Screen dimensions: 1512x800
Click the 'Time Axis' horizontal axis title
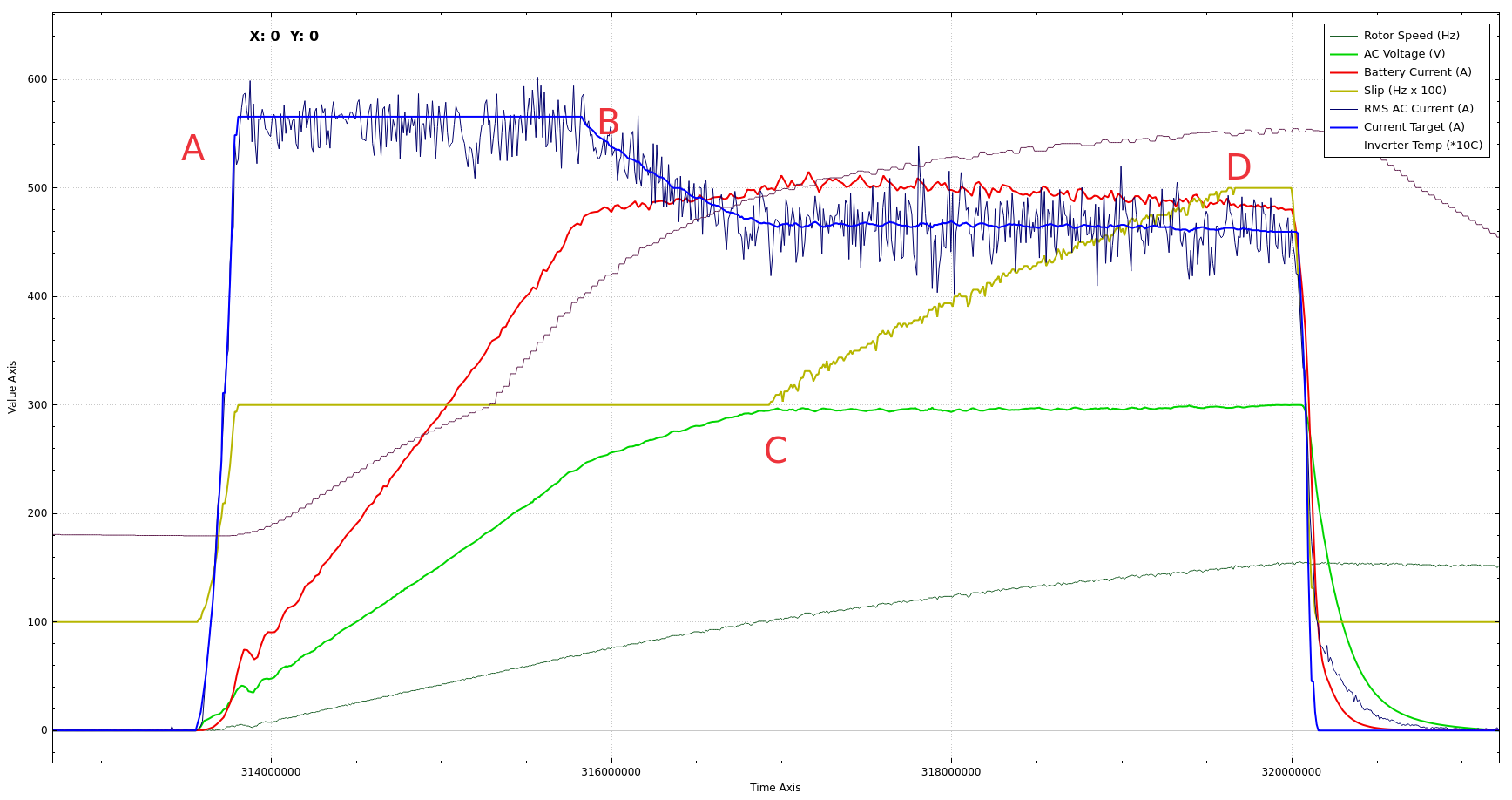tap(775, 788)
